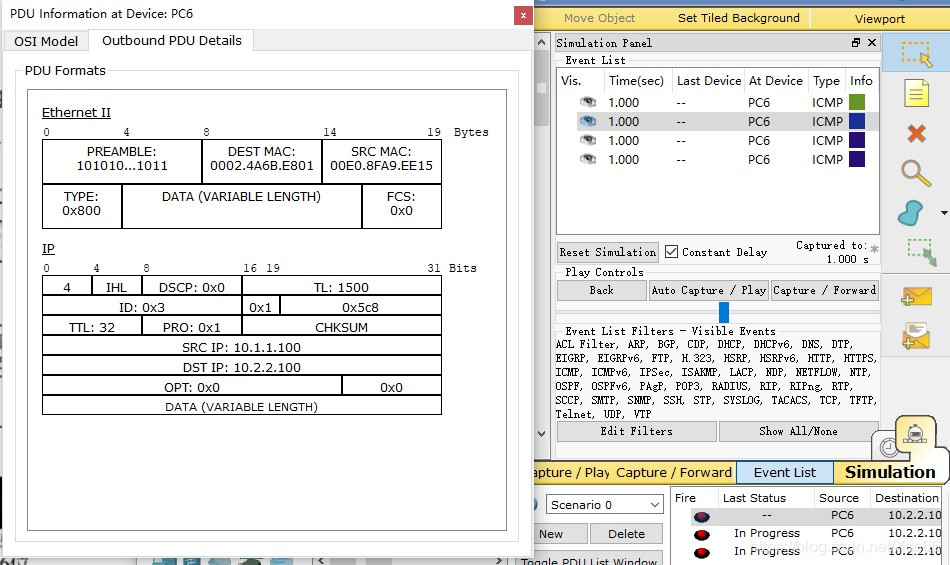Click the Destination column header
The image size is (950, 565).
pos(906,498)
